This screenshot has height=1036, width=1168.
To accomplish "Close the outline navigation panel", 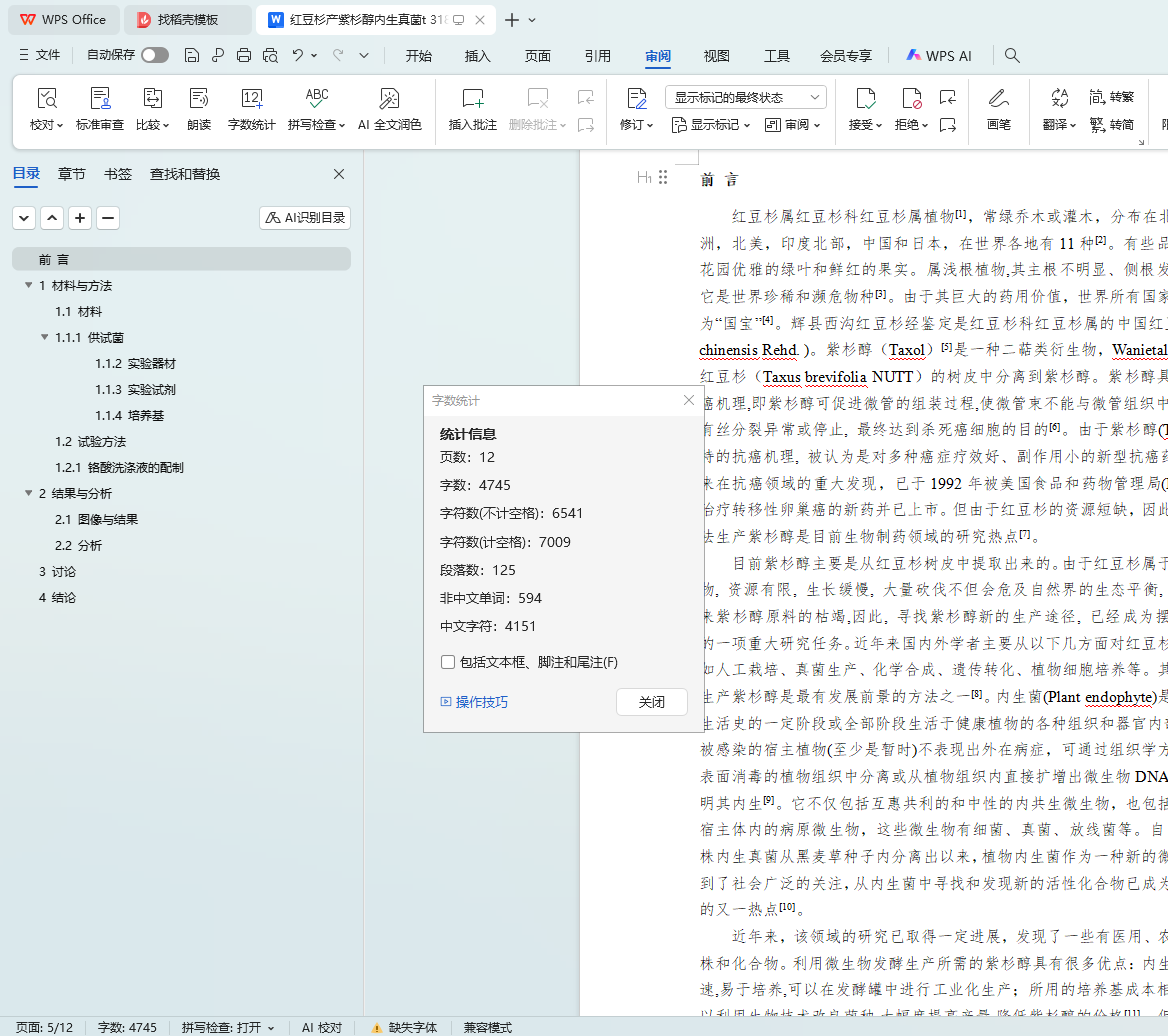I will [339, 174].
